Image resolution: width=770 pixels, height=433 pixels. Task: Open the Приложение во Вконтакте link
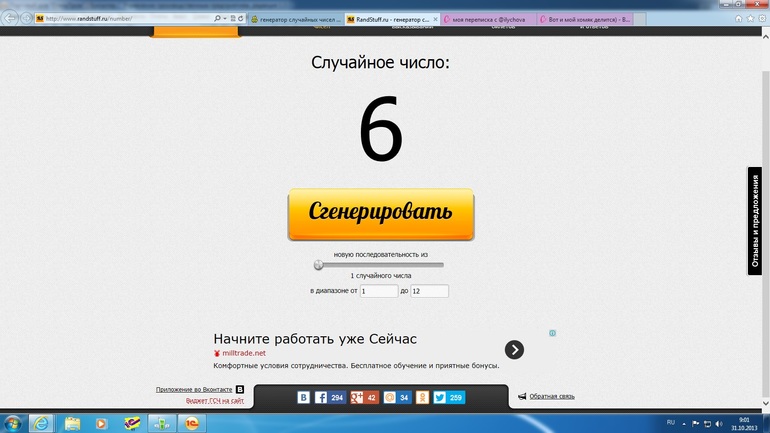point(194,389)
